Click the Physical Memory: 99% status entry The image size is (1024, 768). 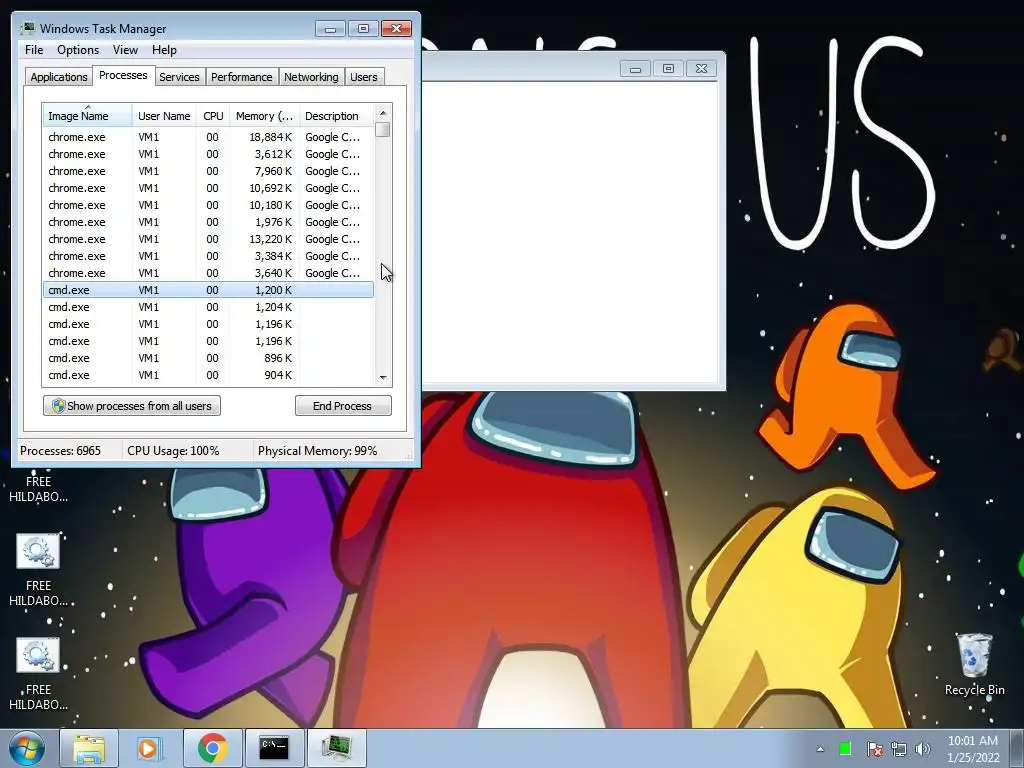[x=317, y=451]
